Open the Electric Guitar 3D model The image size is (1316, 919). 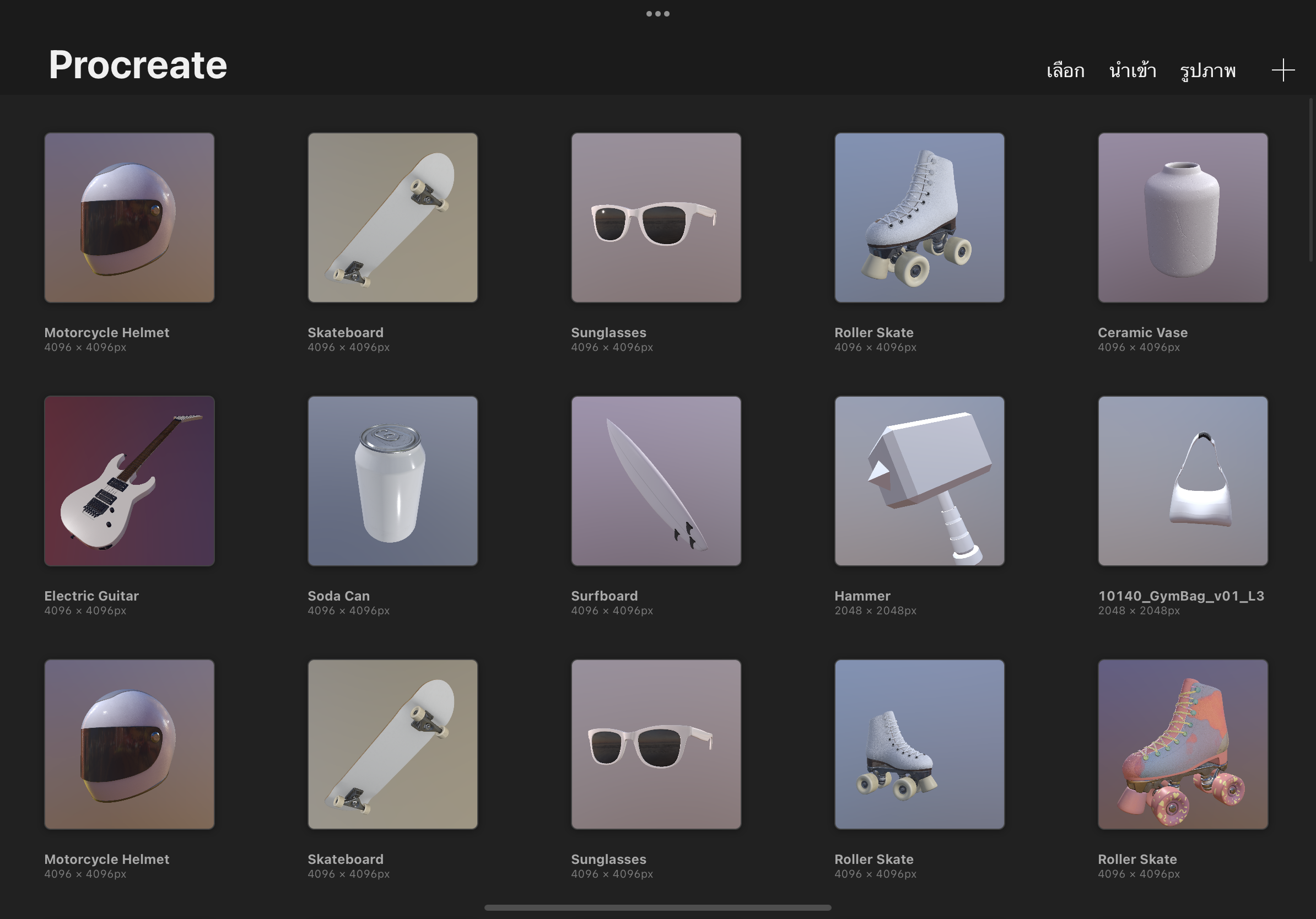(x=130, y=480)
